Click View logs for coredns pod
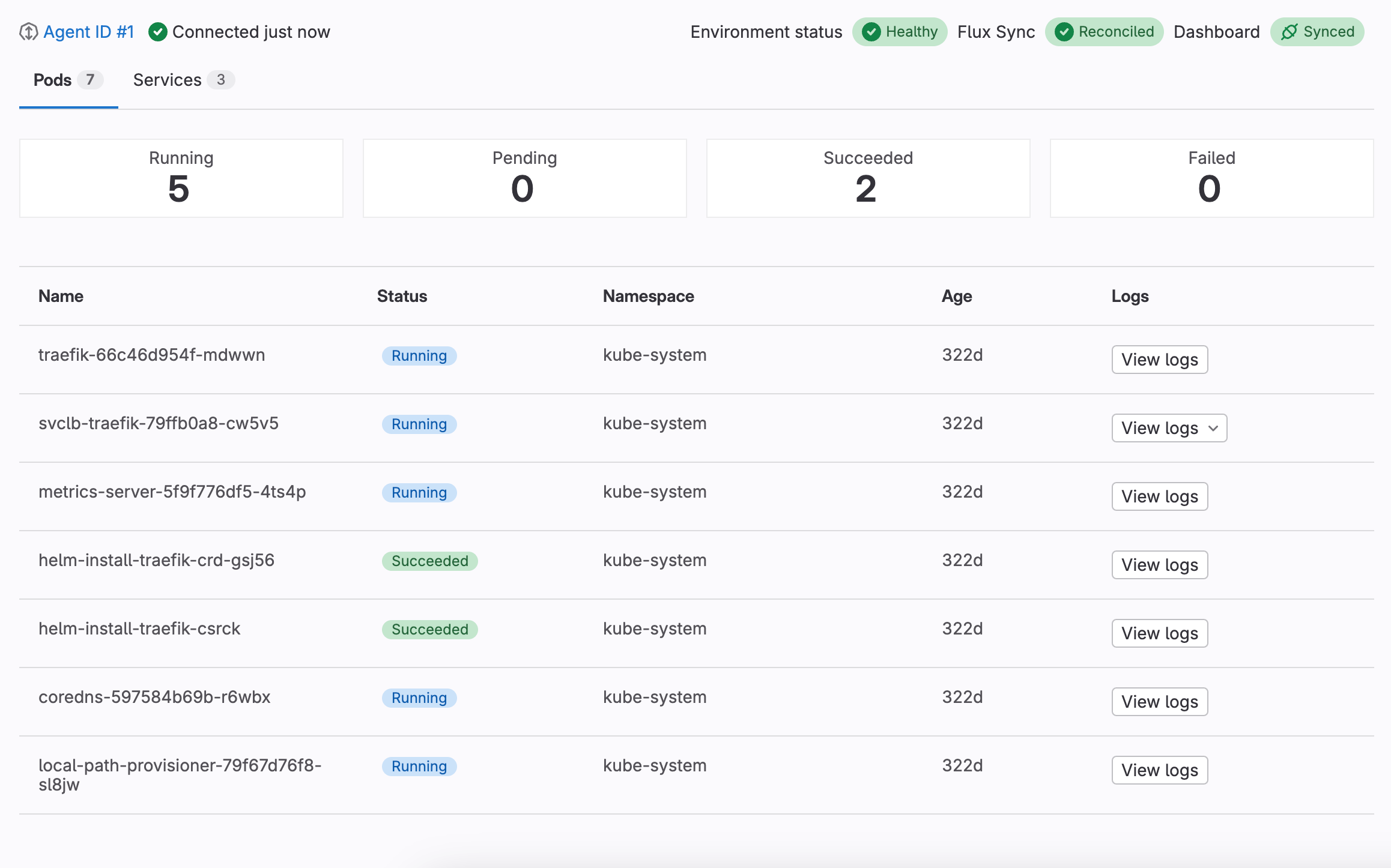Image resolution: width=1391 pixels, height=868 pixels. (1159, 701)
